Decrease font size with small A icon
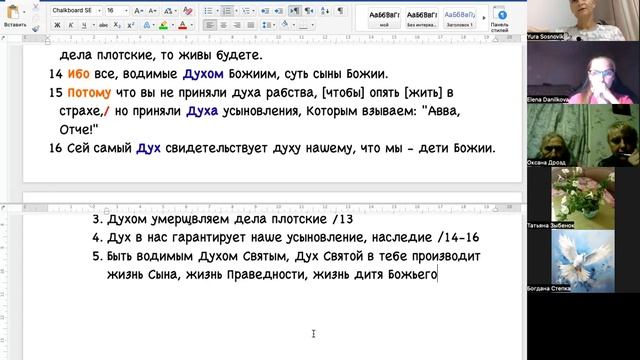 click(152, 11)
